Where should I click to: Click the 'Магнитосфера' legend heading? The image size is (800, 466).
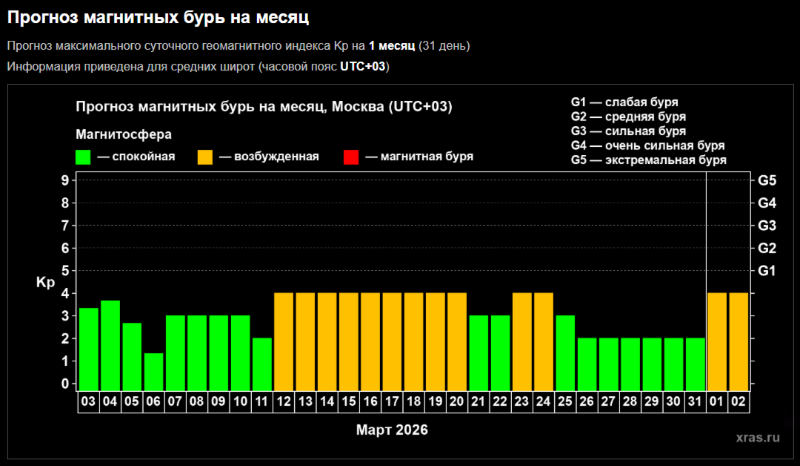[123, 134]
